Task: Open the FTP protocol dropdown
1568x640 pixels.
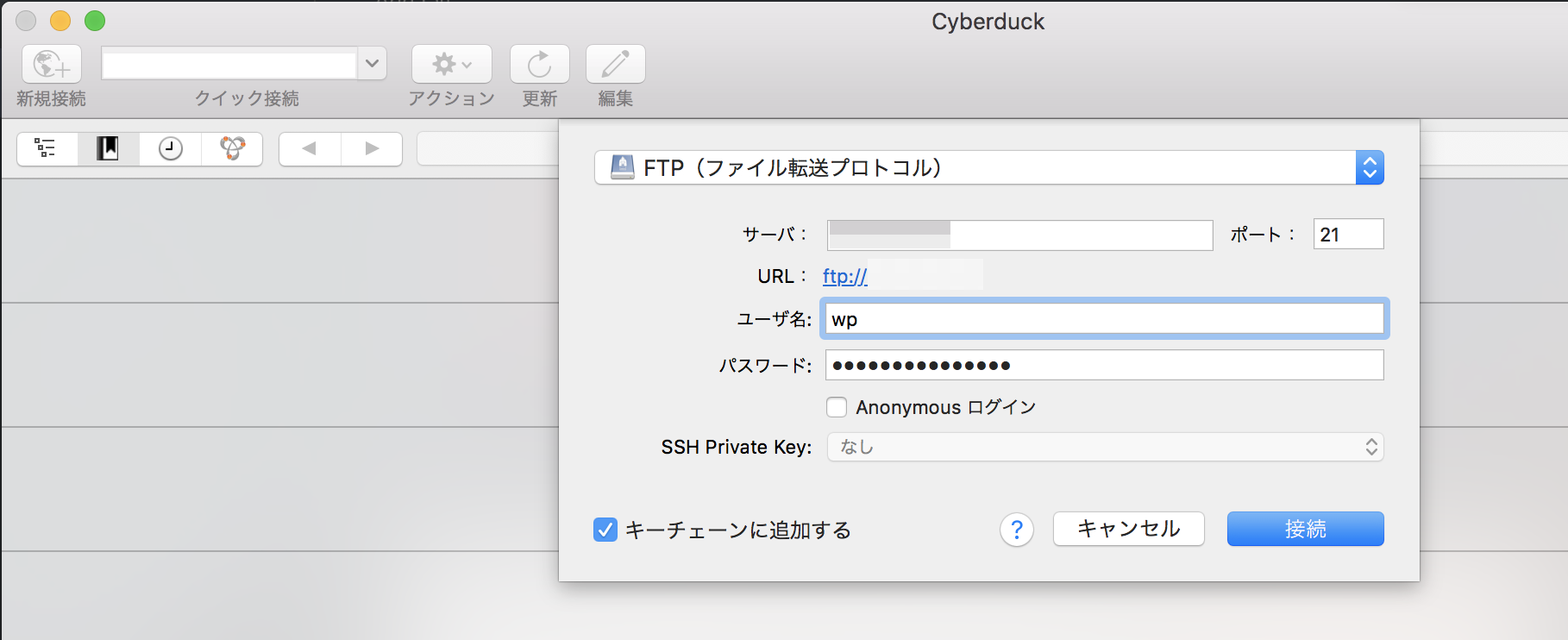Action: (989, 167)
